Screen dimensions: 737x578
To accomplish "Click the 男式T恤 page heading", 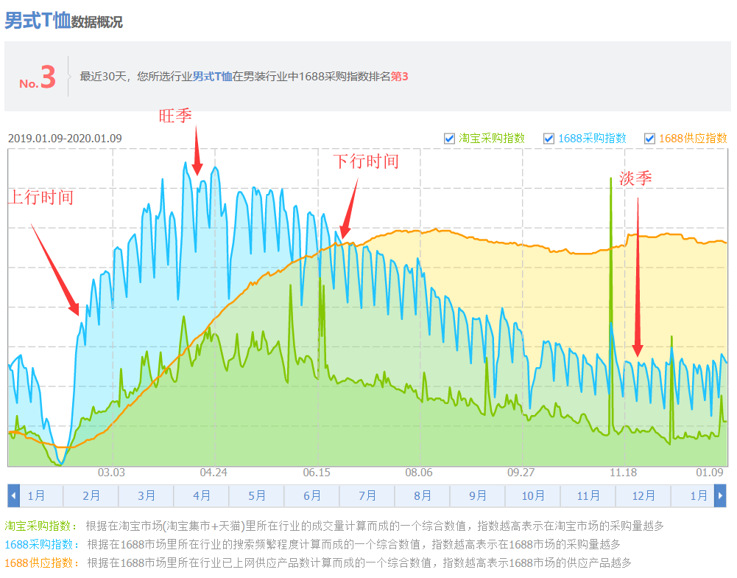I will (37, 20).
